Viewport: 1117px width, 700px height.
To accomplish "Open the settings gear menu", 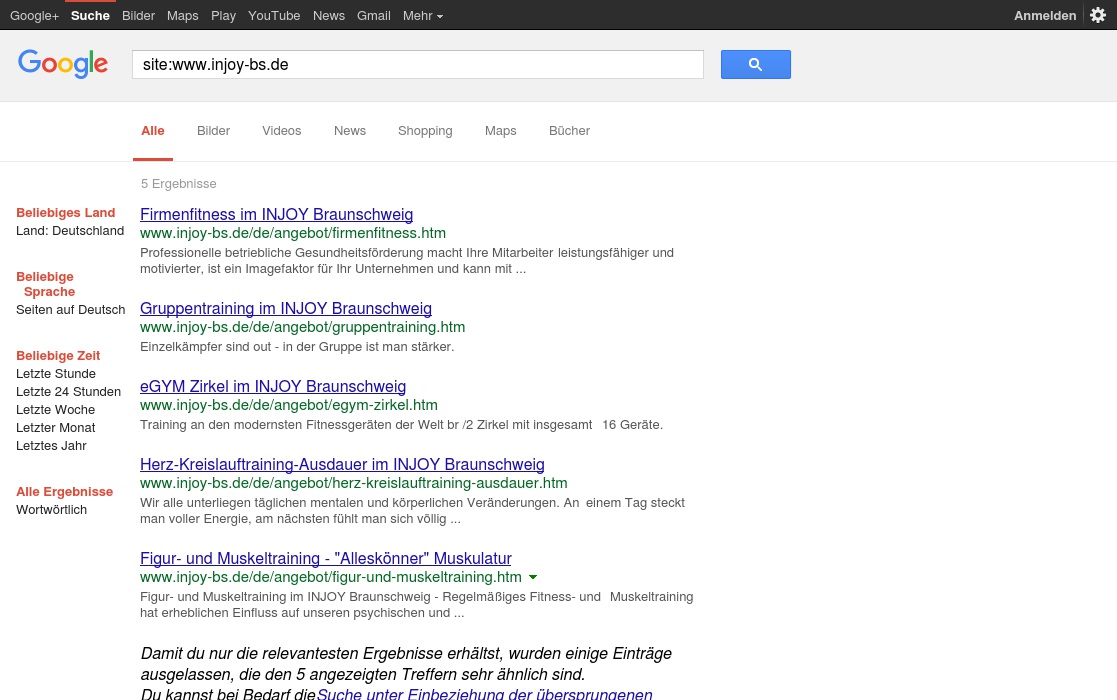I will click(x=1097, y=15).
